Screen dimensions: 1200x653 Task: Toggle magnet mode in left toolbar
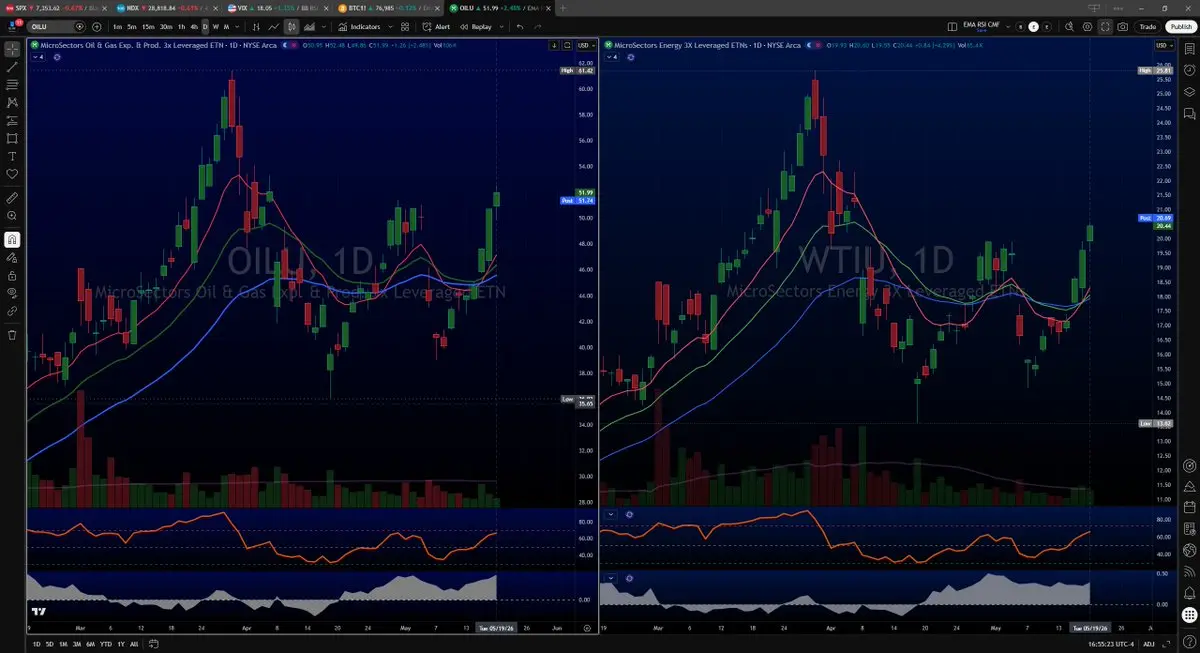point(12,239)
